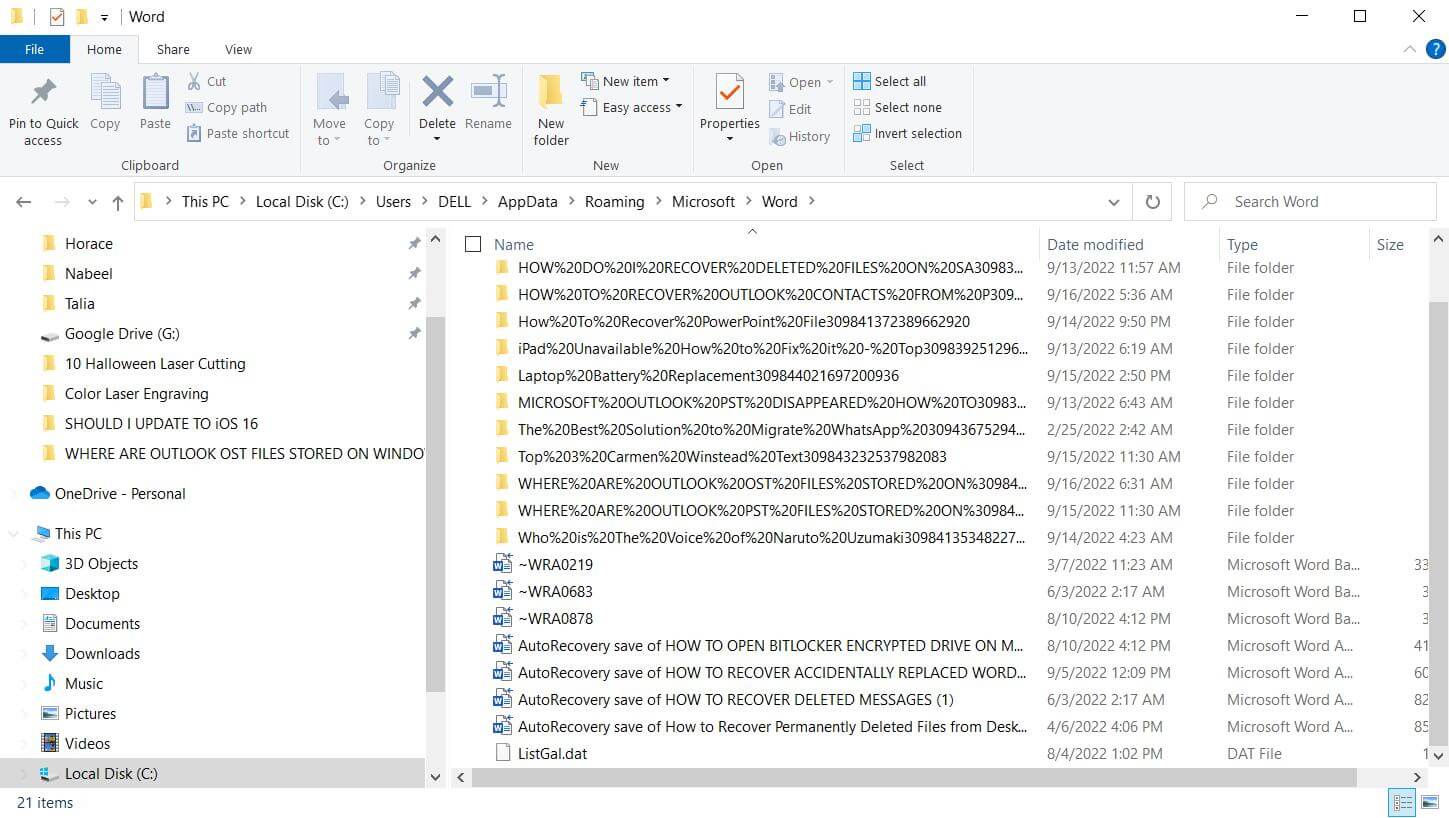The image size is (1449, 818).
Task: Open the Customize Quick Access Toolbar dropdown
Action: [104, 17]
